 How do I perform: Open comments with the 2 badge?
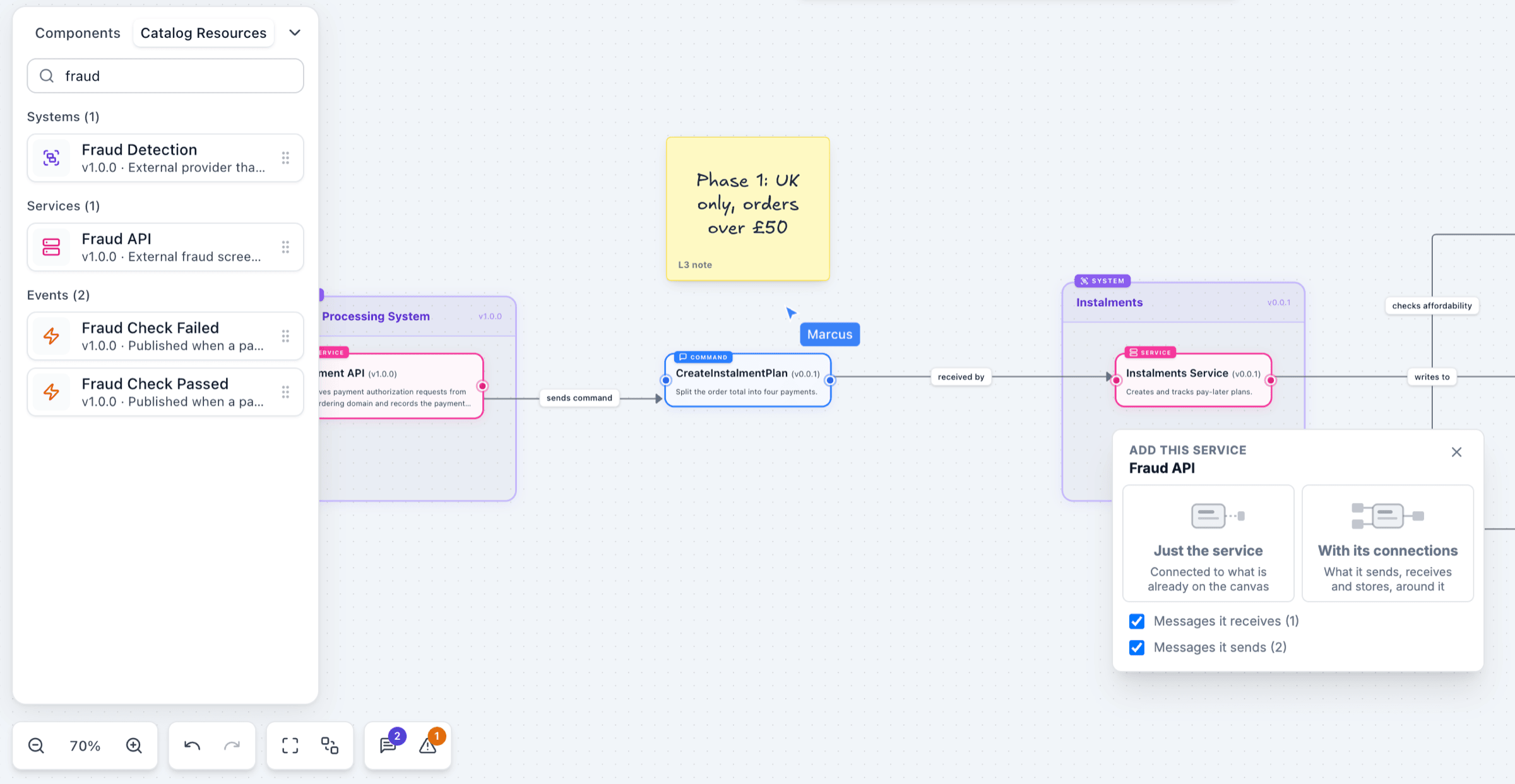click(388, 745)
